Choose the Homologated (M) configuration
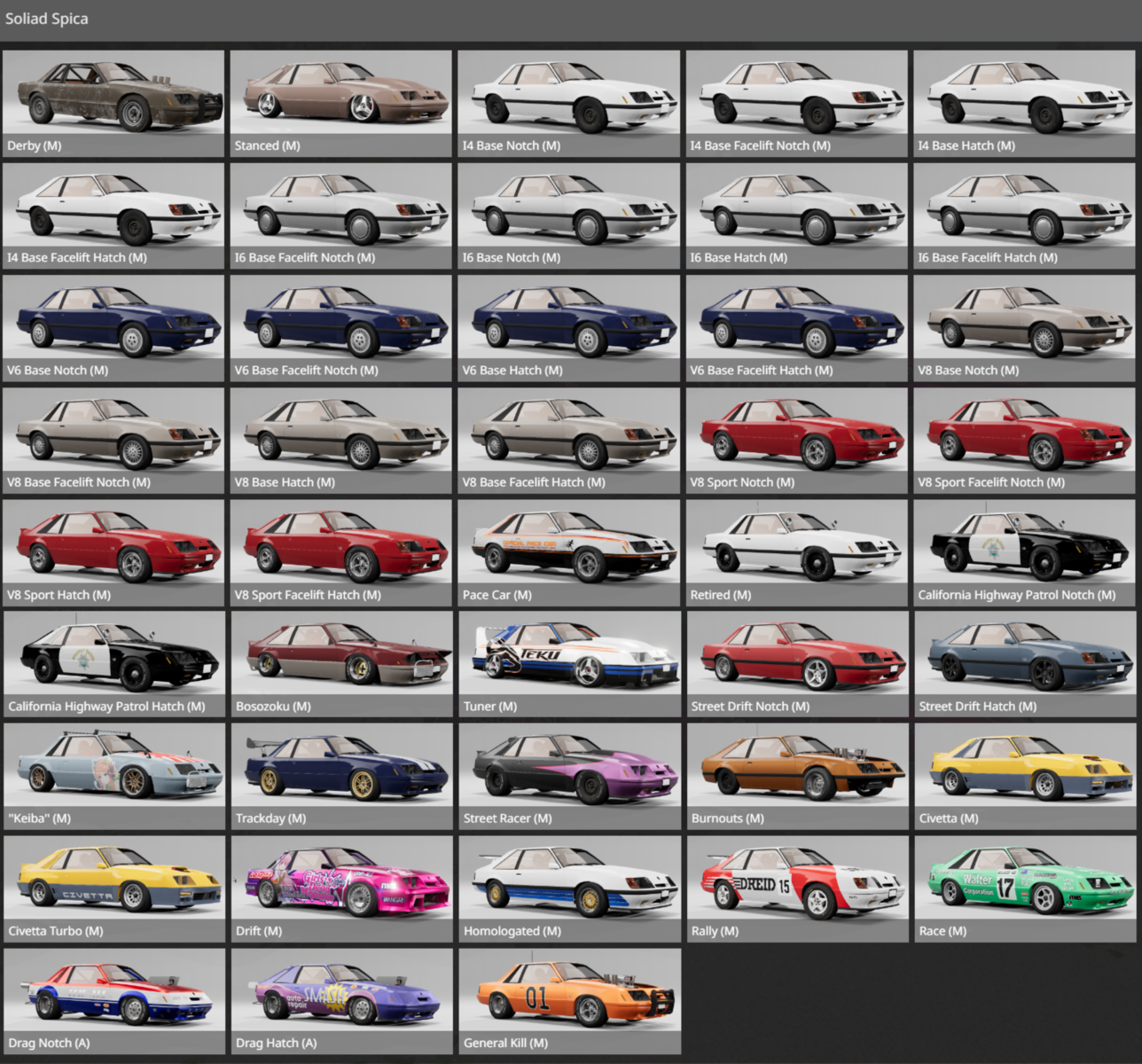The width and height of the screenshot is (1142, 1064). (x=569, y=888)
